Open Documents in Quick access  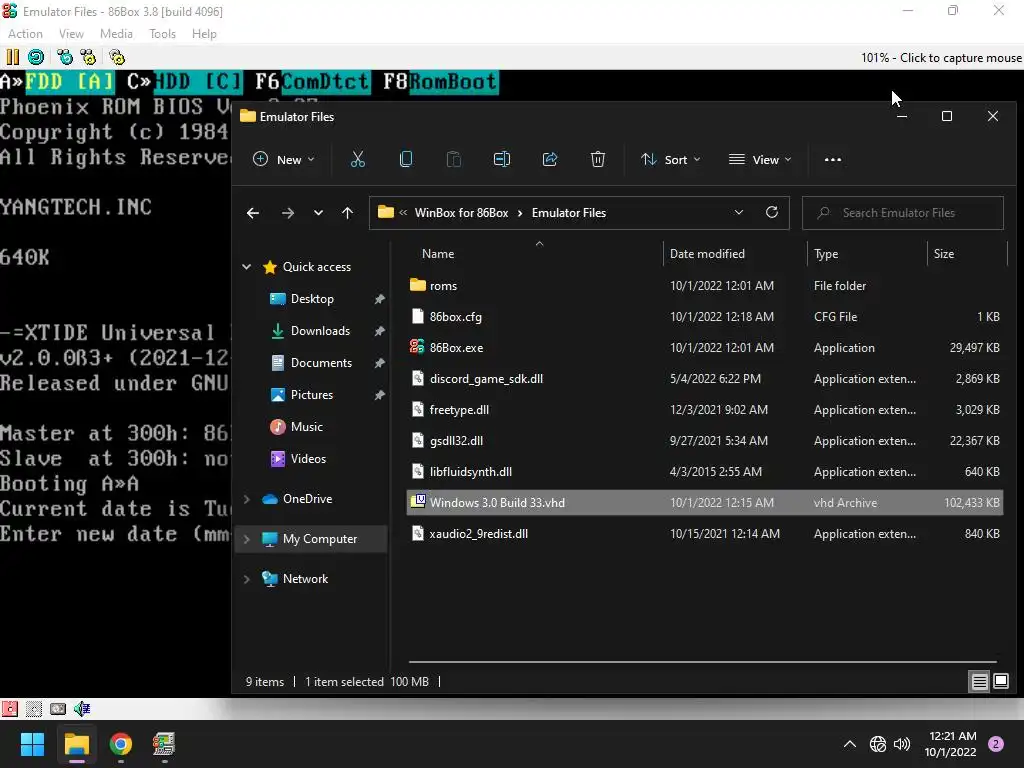point(311,363)
